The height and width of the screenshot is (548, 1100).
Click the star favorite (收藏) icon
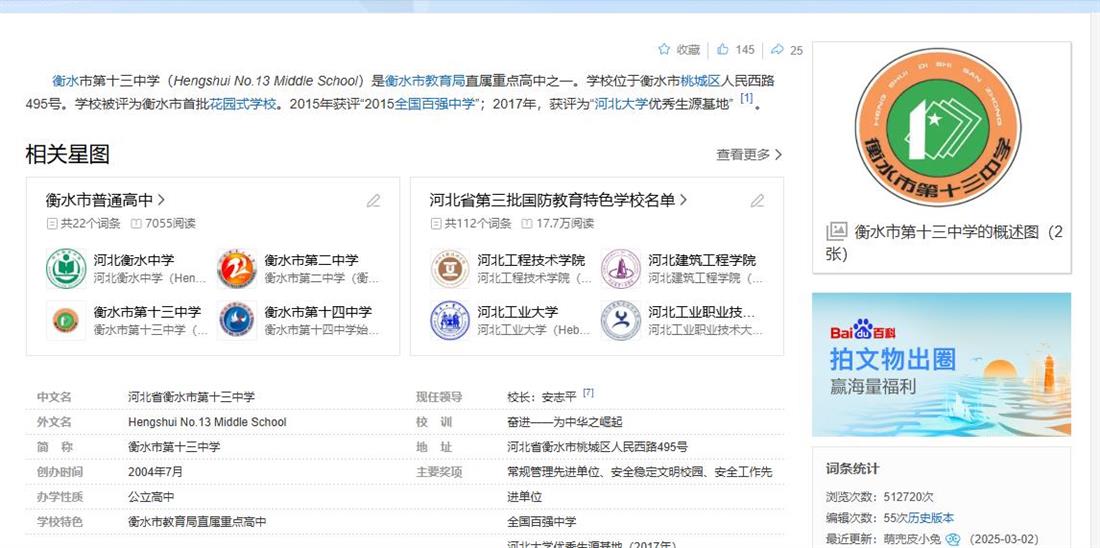click(664, 49)
